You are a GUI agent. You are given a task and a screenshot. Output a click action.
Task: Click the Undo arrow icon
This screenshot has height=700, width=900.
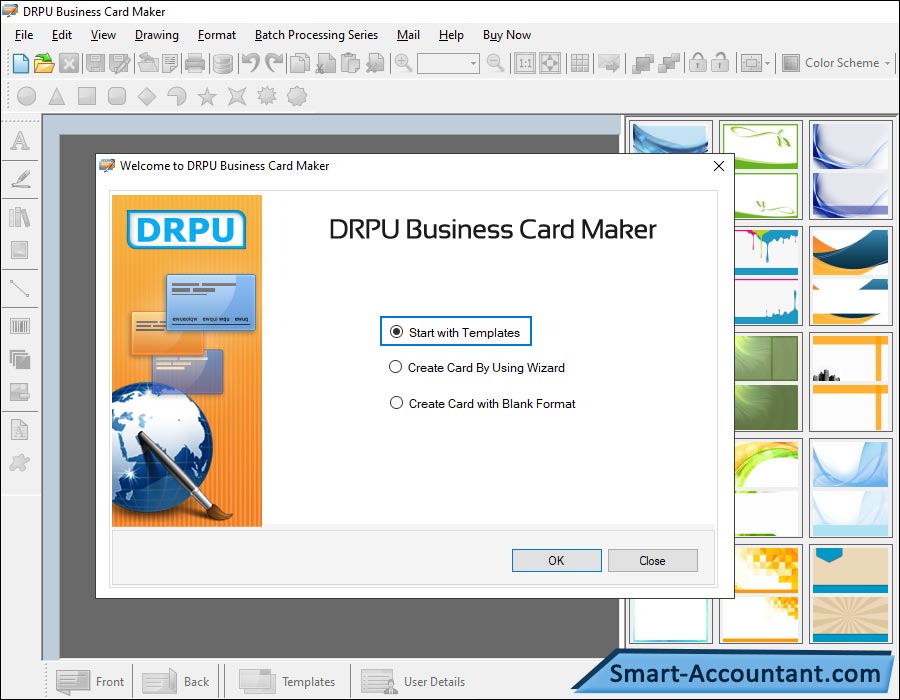pos(251,63)
